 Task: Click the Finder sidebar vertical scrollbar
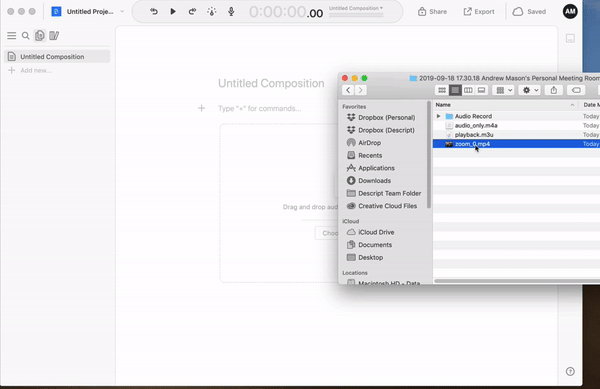(429, 155)
